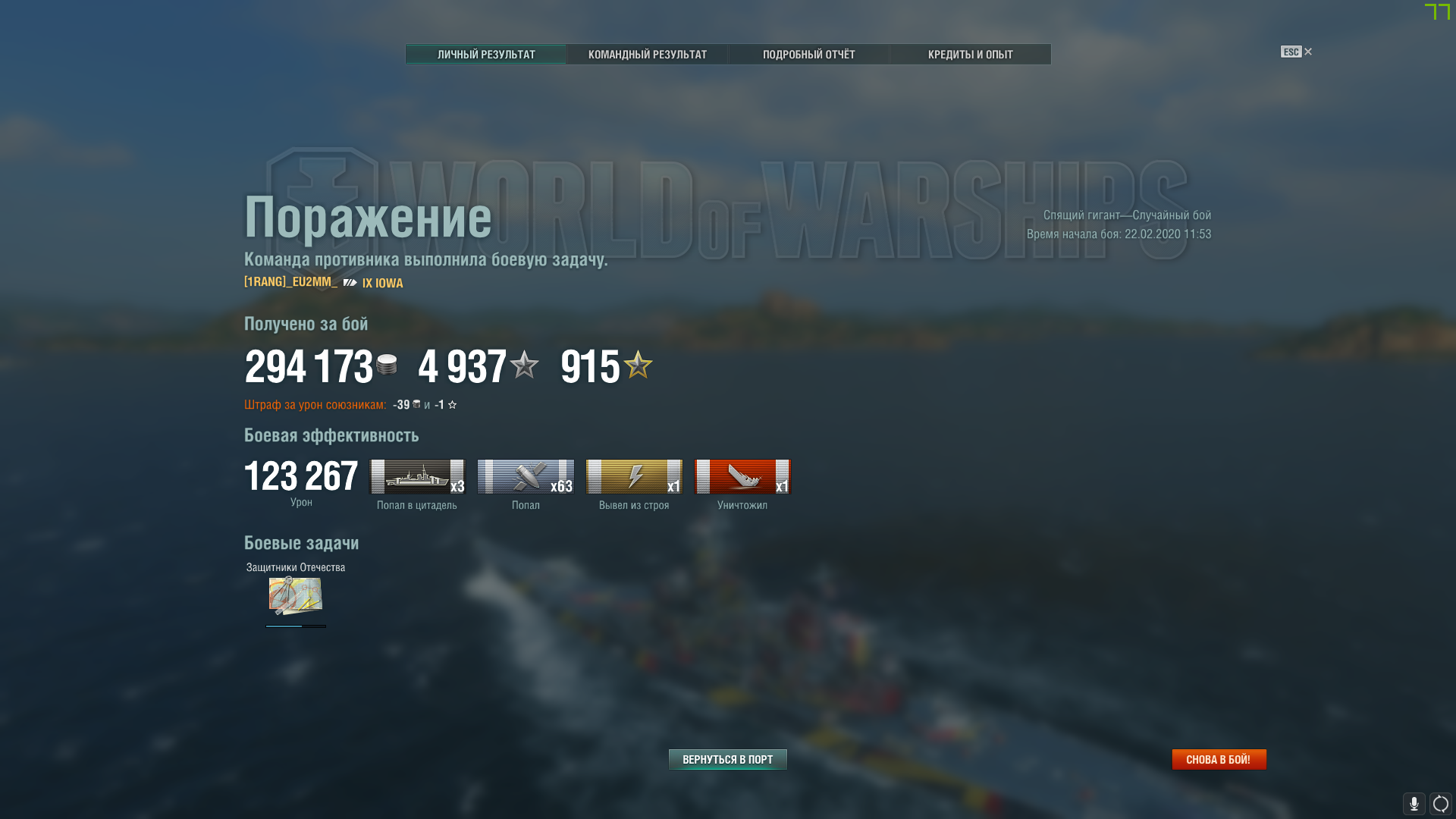Click the grey experience star icon
Image resolution: width=1456 pixels, height=819 pixels.
[524, 365]
